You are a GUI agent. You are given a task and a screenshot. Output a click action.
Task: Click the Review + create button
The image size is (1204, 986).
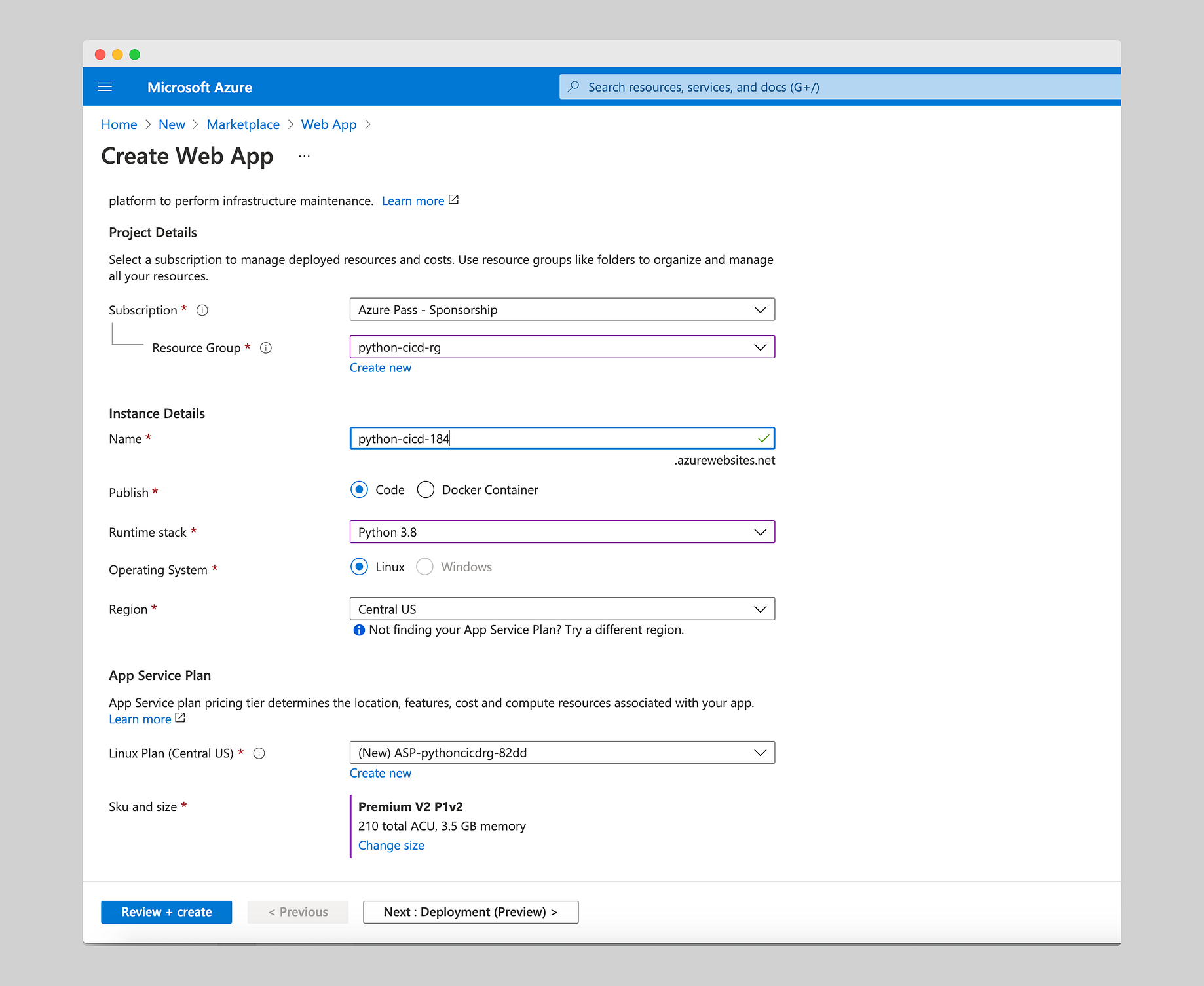pos(166,912)
